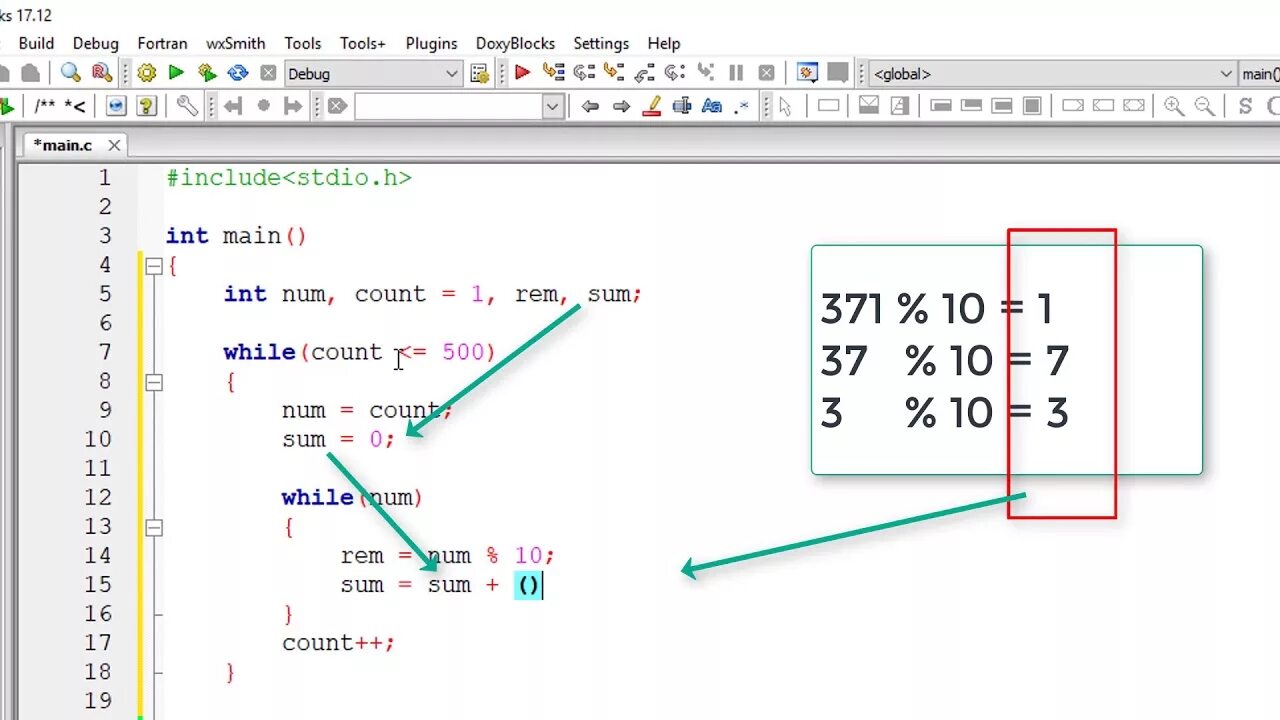Open the main() function dropdown
Screen dimensions: 1280x720
[x=1260, y=73]
